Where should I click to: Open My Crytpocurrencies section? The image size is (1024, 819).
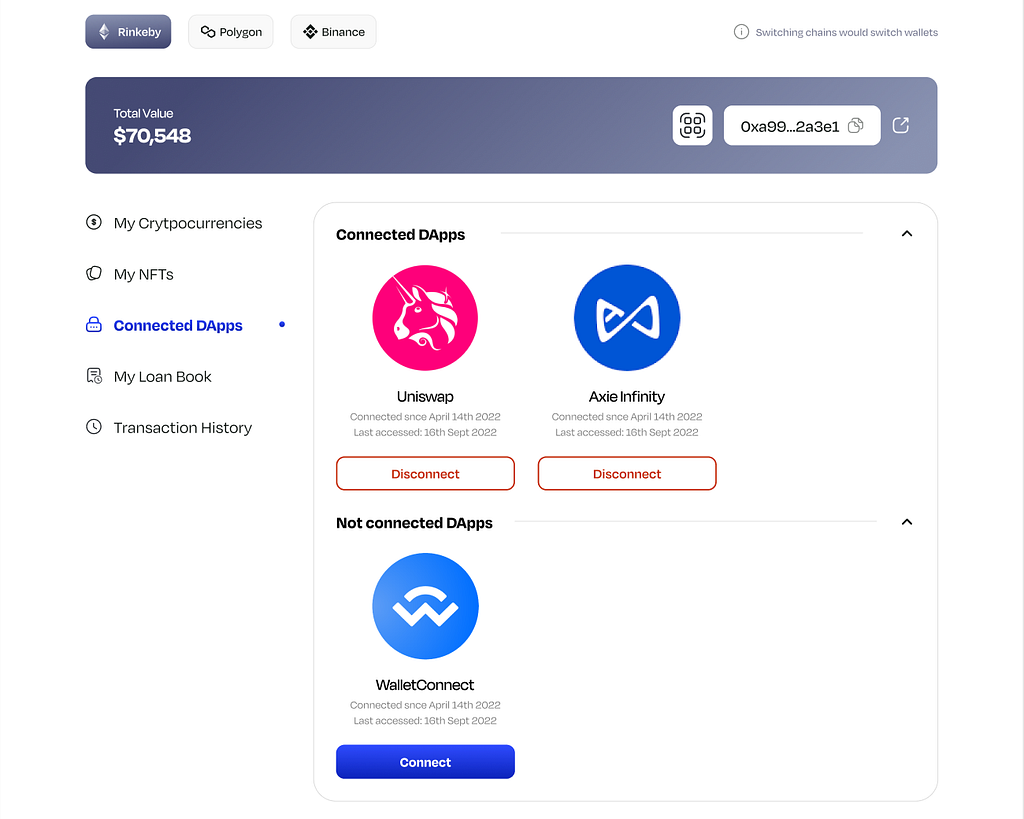click(174, 223)
